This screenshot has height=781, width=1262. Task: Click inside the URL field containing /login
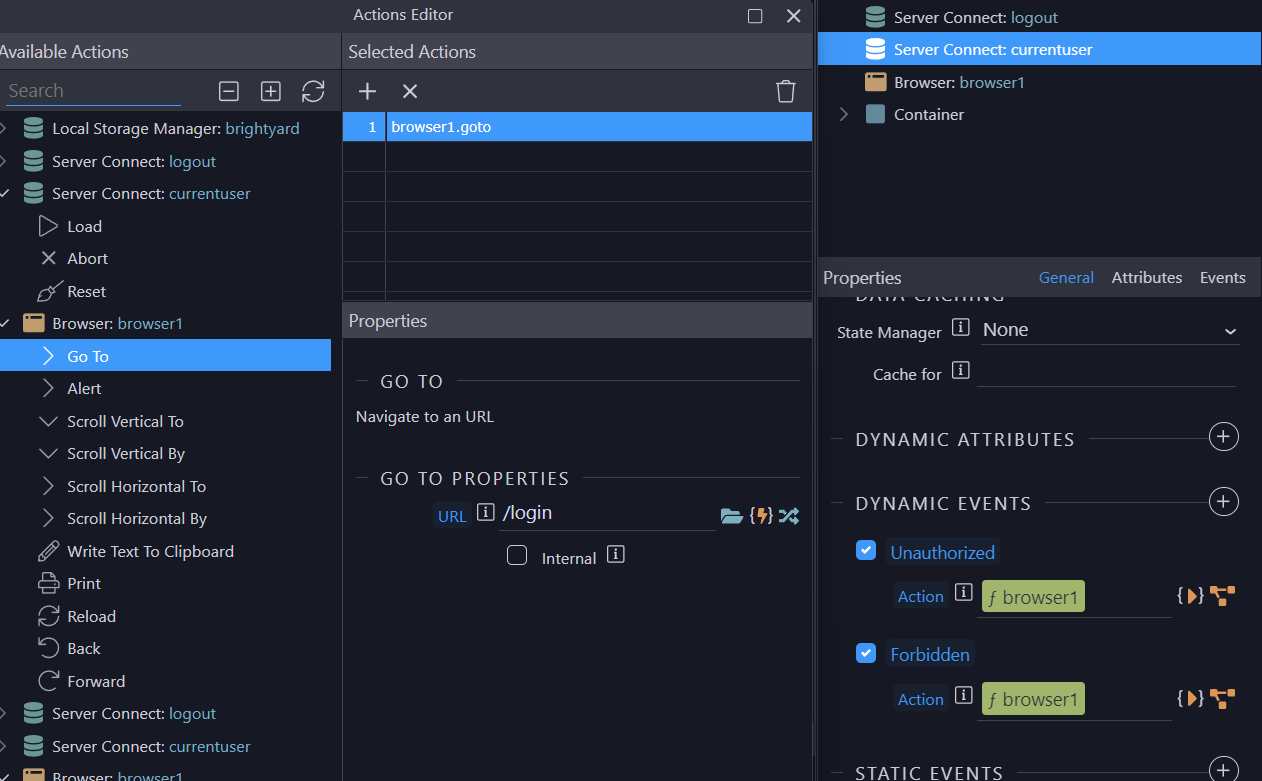tap(600, 512)
